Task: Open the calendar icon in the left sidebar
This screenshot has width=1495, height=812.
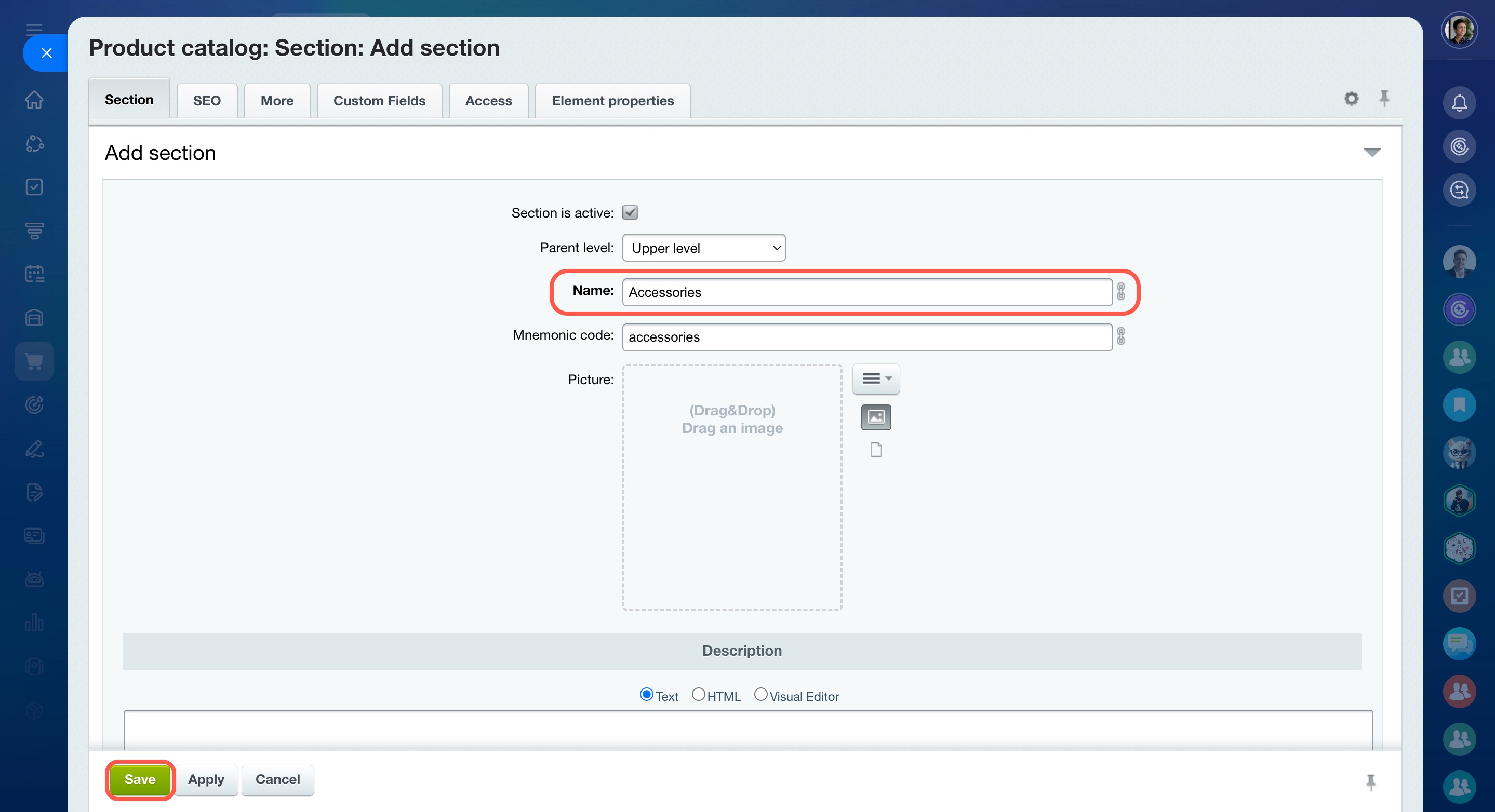Action: coord(34,274)
